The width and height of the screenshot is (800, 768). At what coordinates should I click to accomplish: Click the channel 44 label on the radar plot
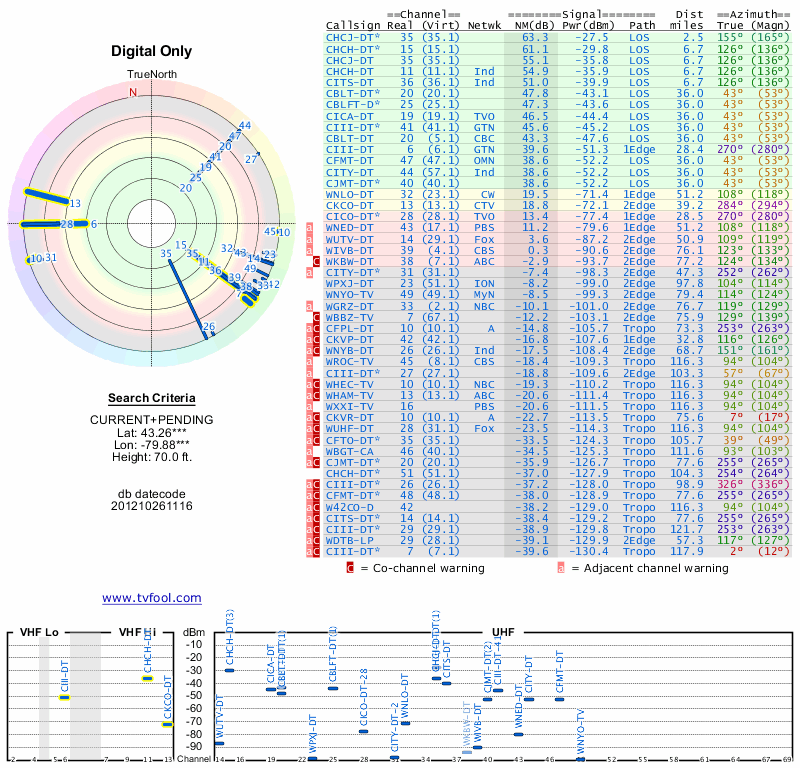point(245,126)
